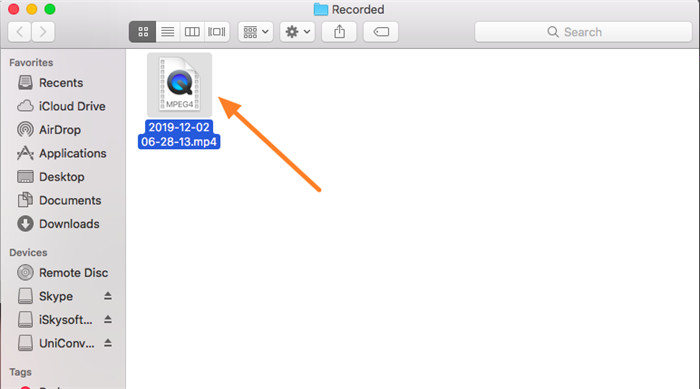Switch to icon view mode

(143, 32)
